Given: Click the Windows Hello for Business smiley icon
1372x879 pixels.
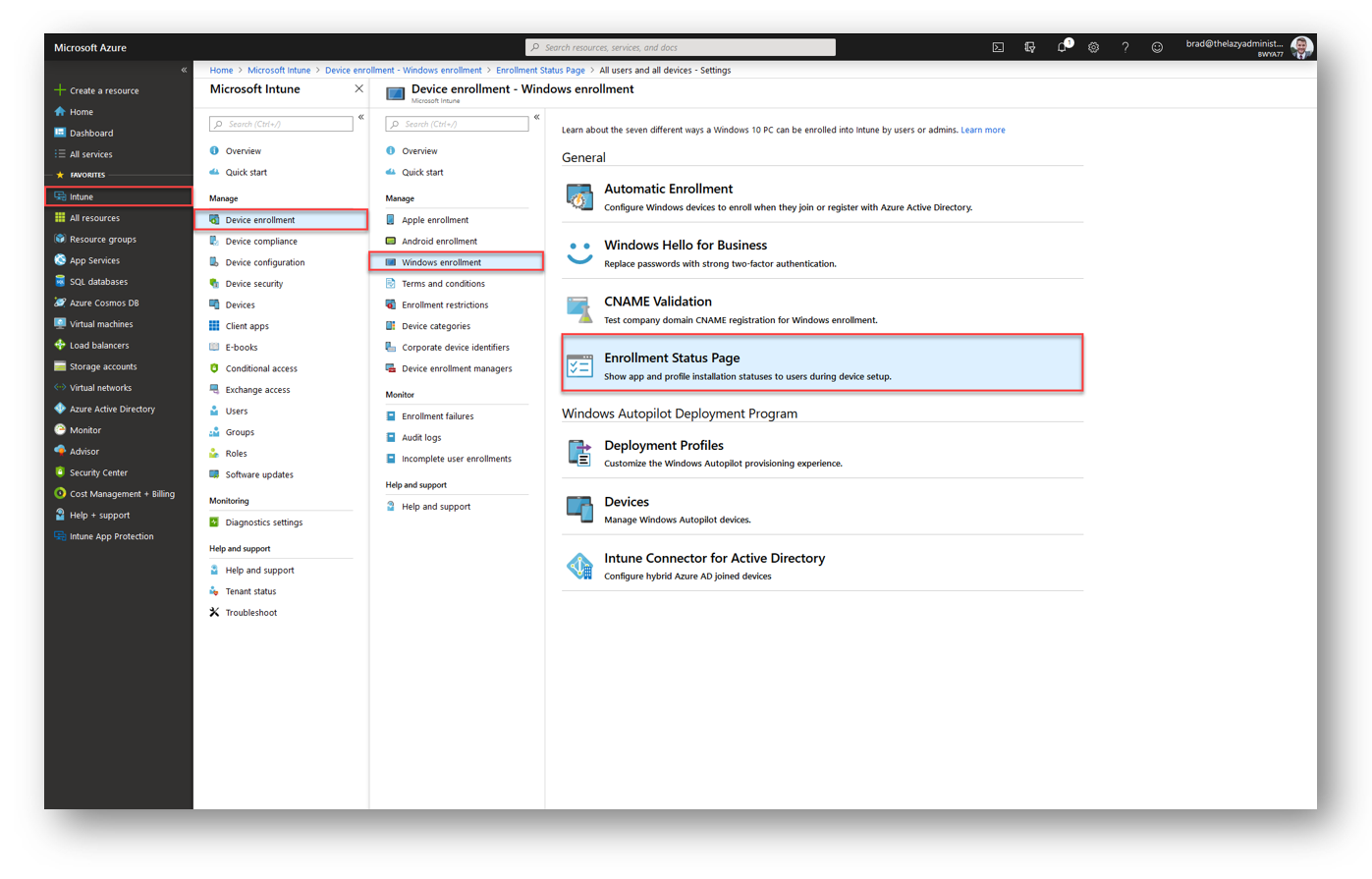Looking at the screenshot, I should click(579, 253).
